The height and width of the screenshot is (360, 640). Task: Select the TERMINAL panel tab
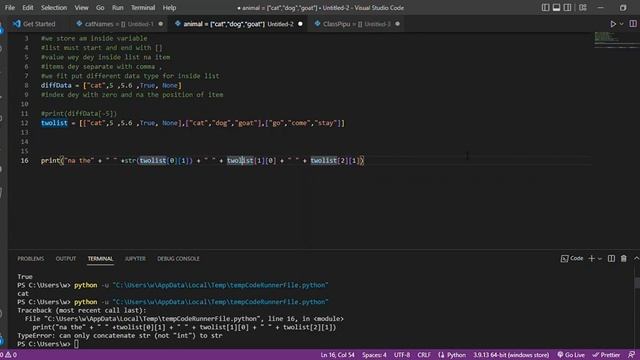pyautogui.click(x=100, y=259)
